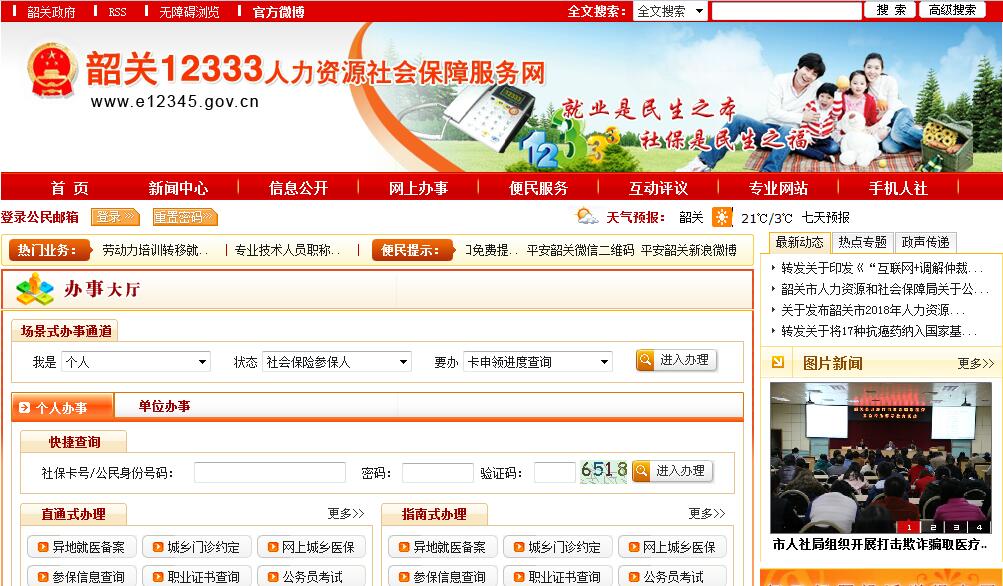Click the 社保卡号/公民身份号码 input field
The height and width of the screenshot is (586, 1003).
click(x=269, y=473)
